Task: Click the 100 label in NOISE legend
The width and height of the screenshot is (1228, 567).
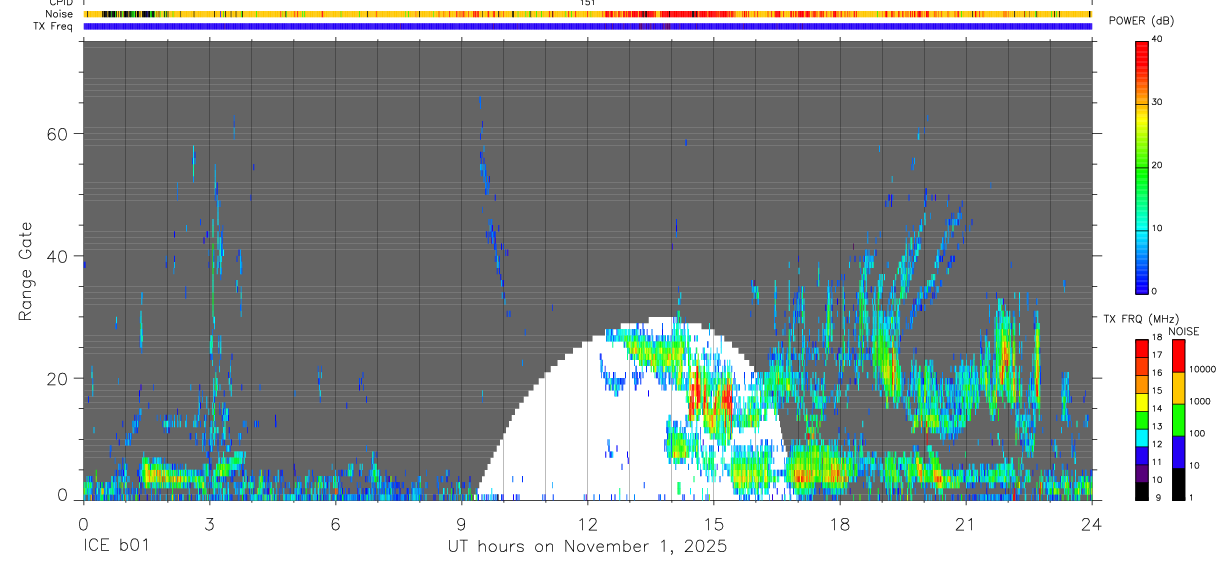Action: (x=1196, y=433)
